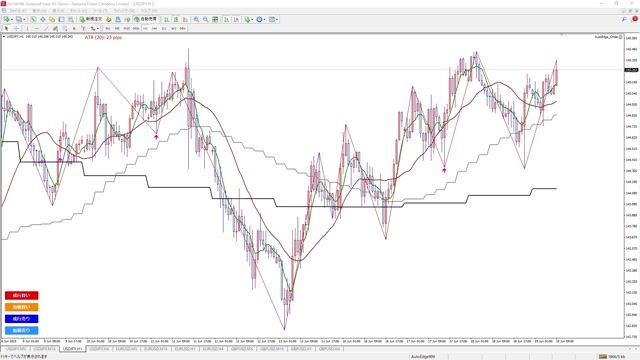This screenshot has width=640, height=360.
Task: Activate the standard cursor mode
Action: coord(6,28)
